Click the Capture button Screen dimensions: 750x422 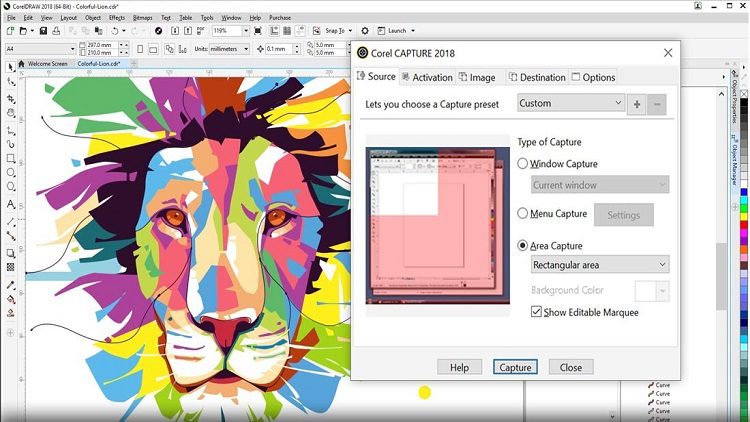[515, 367]
